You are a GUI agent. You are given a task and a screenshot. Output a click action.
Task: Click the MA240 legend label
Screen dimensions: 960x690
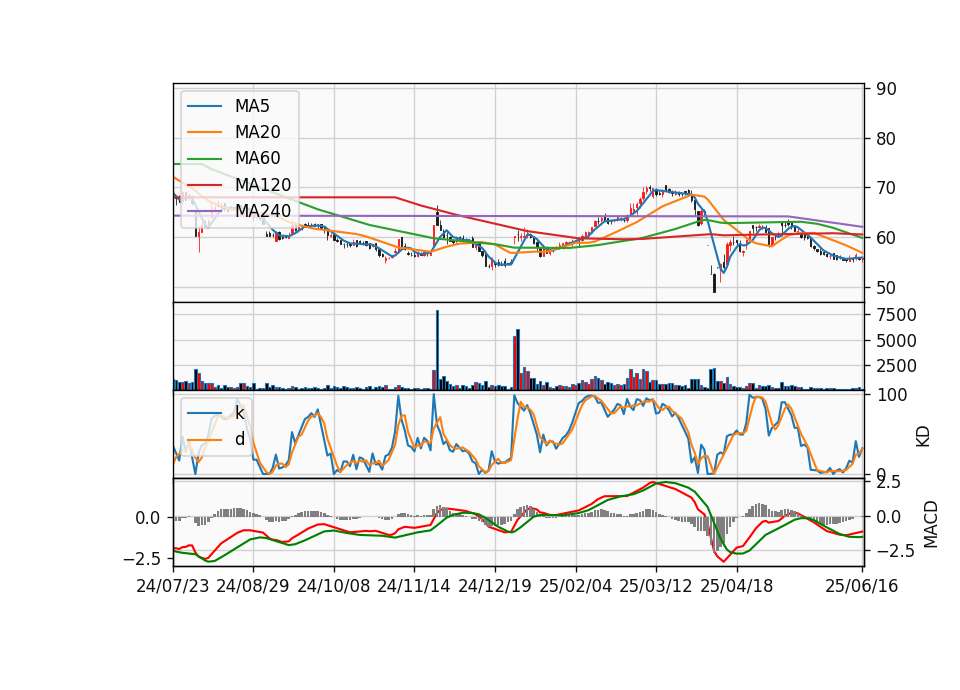[x=263, y=211]
